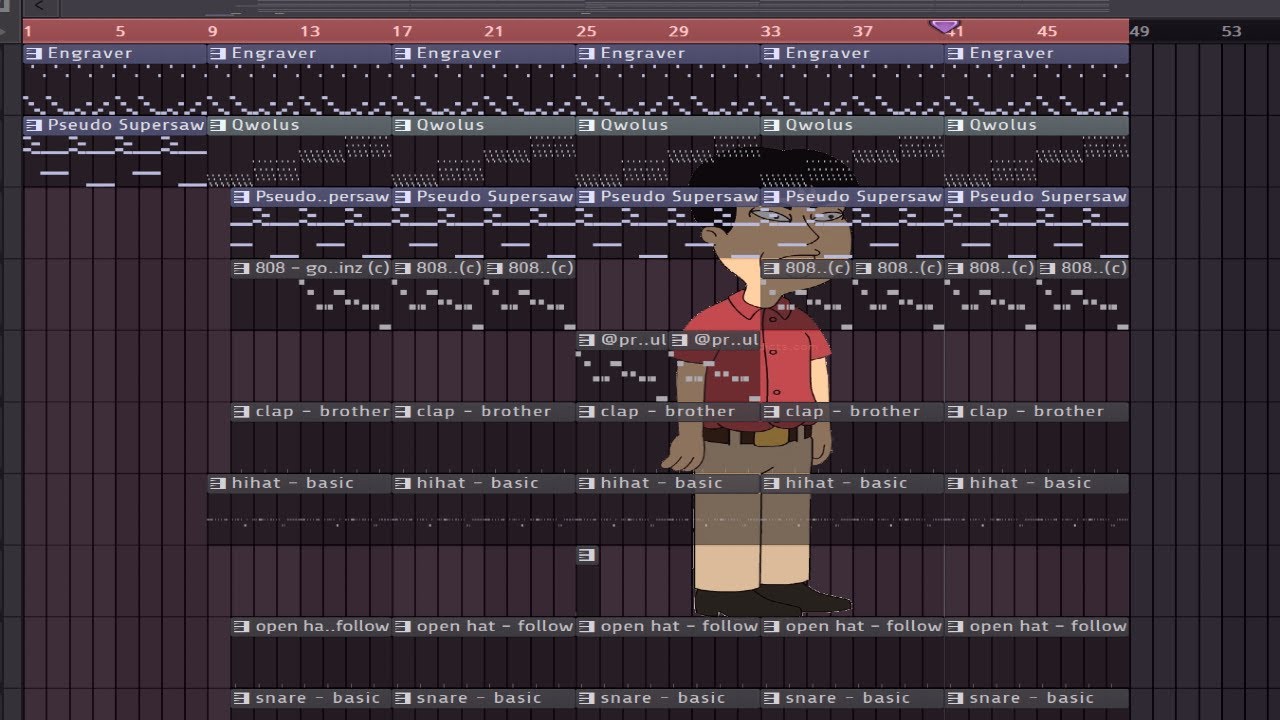
Task: Jump to bar 49 on the timeline ruler
Action: (x=1139, y=31)
